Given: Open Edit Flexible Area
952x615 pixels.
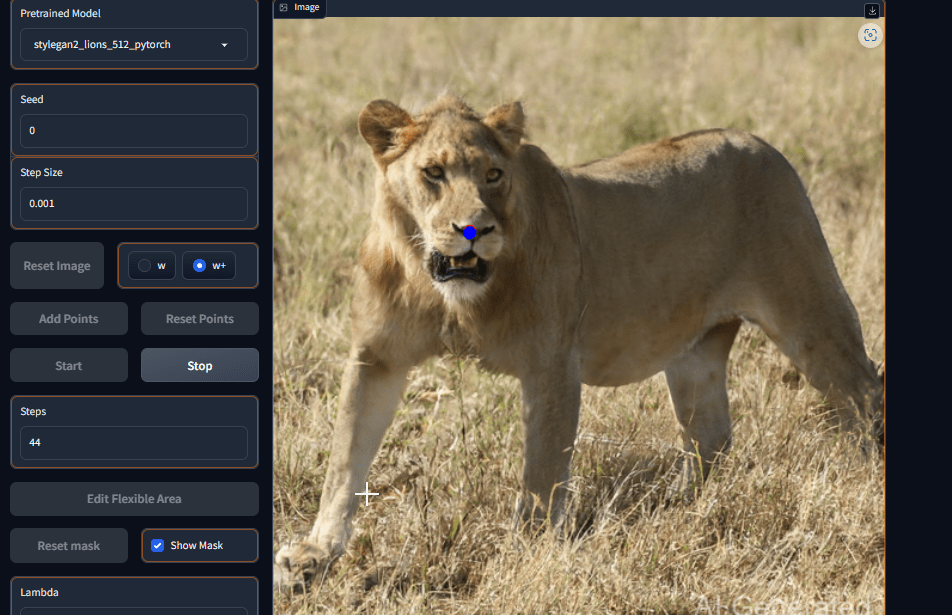Looking at the screenshot, I should [134, 498].
